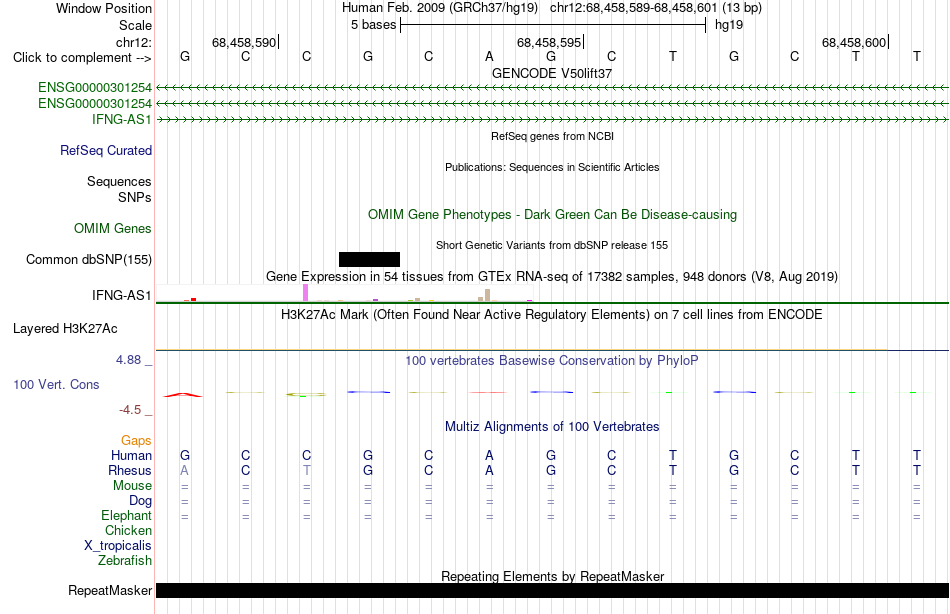Click the H3K27Ac Mark track title

(552, 315)
